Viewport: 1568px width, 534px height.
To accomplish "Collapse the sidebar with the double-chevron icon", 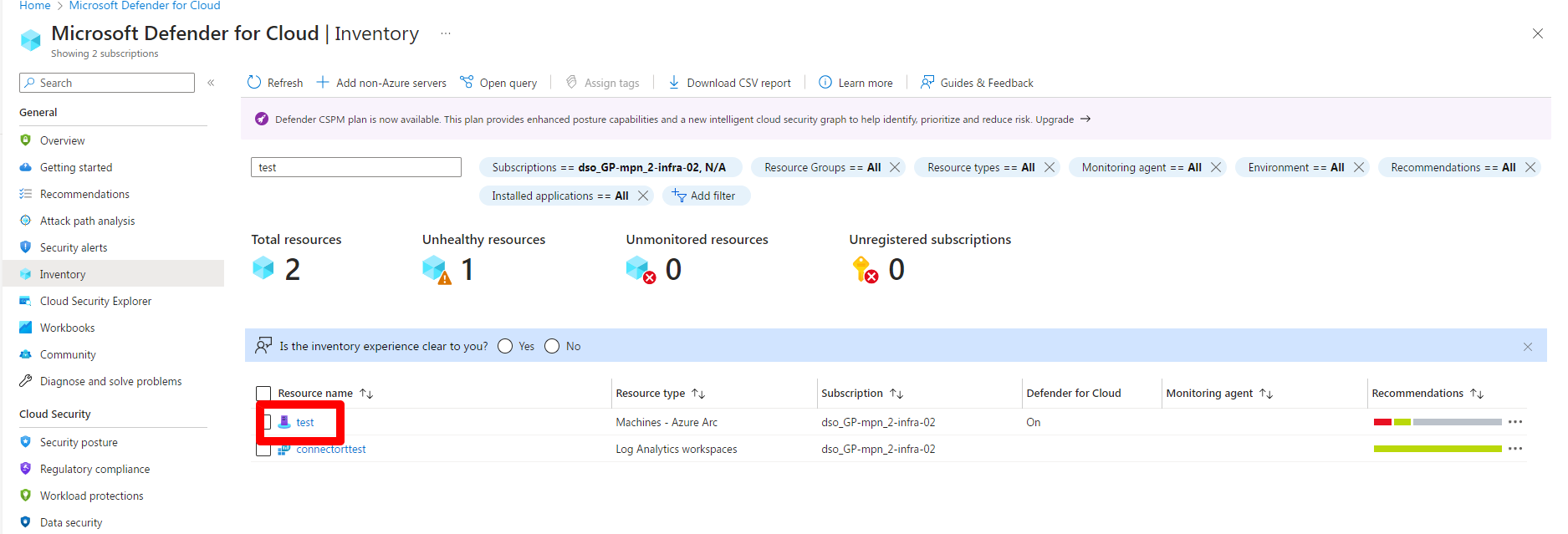I will [211, 83].
